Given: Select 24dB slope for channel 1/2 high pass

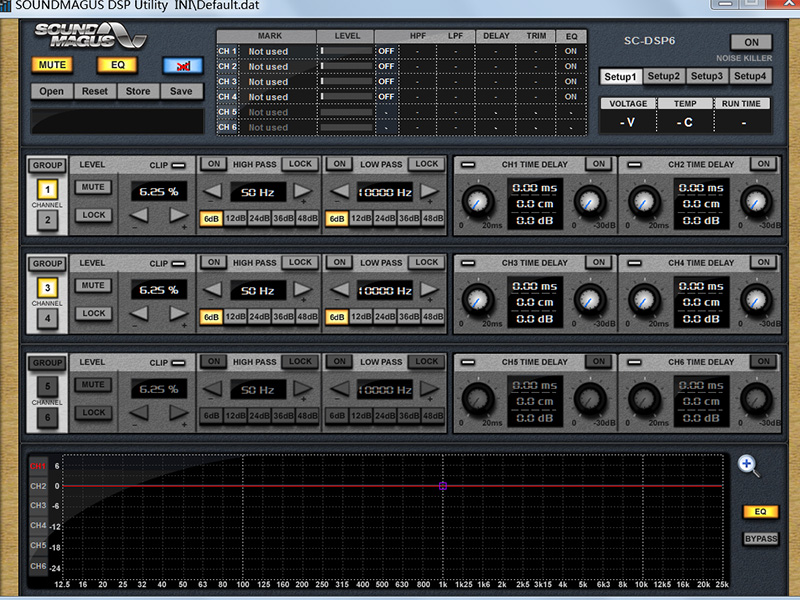Looking at the screenshot, I should (260, 219).
